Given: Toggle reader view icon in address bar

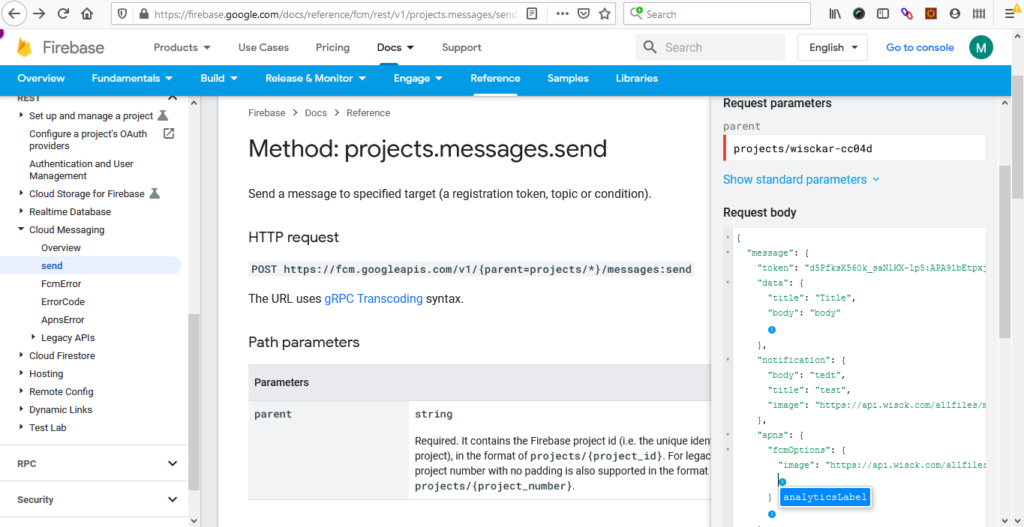Looking at the screenshot, I should click(531, 14).
